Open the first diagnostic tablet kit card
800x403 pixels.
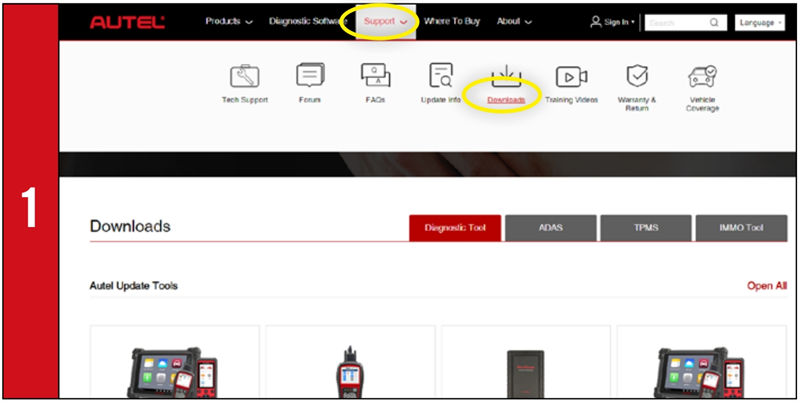click(x=174, y=362)
